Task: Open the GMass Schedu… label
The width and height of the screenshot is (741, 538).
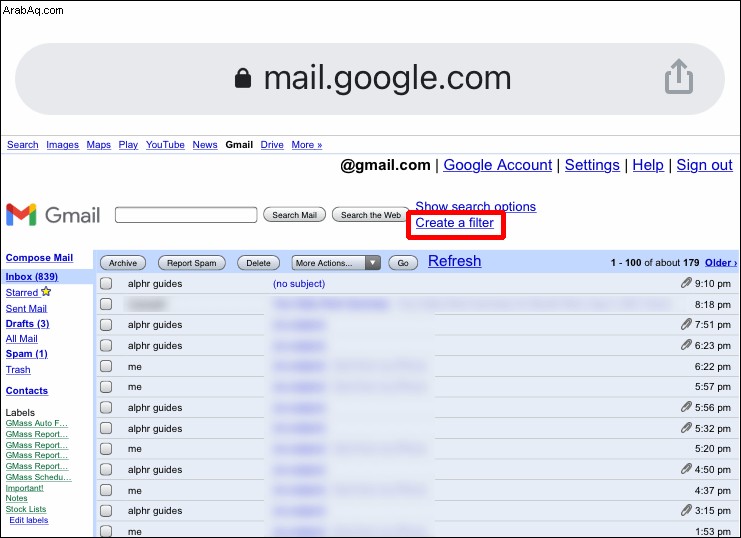Action: [x=39, y=477]
